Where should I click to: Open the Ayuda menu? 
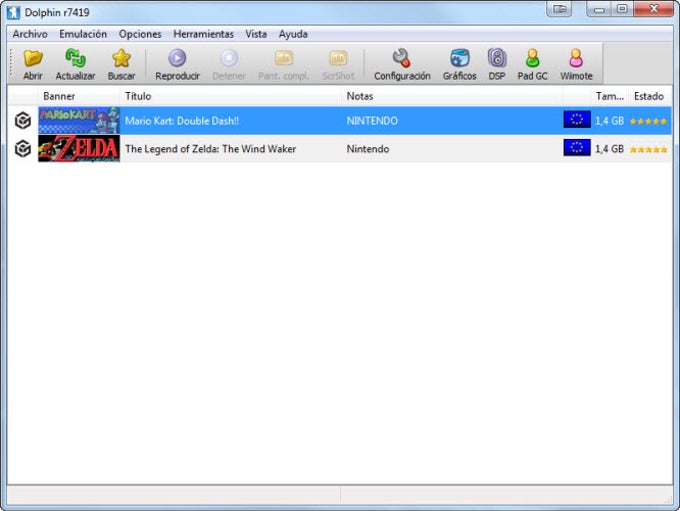coord(293,34)
